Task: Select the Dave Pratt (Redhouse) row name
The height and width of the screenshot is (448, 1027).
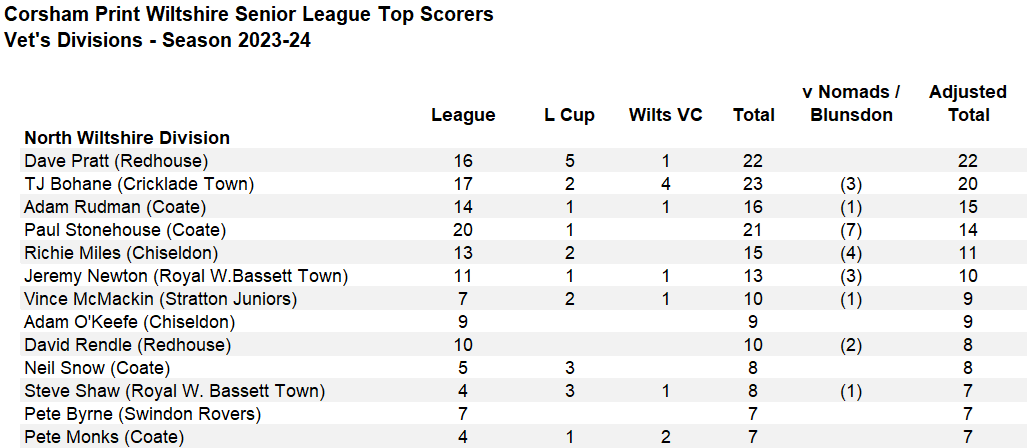Action: (x=116, y=161)
